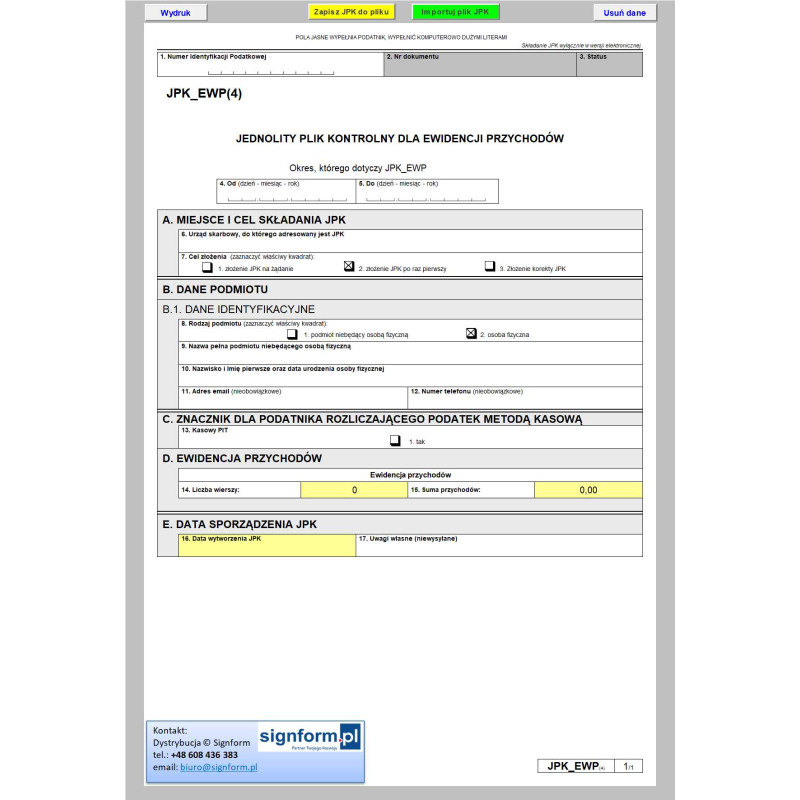
Task: Click the green Importuj plik JPK button
Action: coord(455,13)
